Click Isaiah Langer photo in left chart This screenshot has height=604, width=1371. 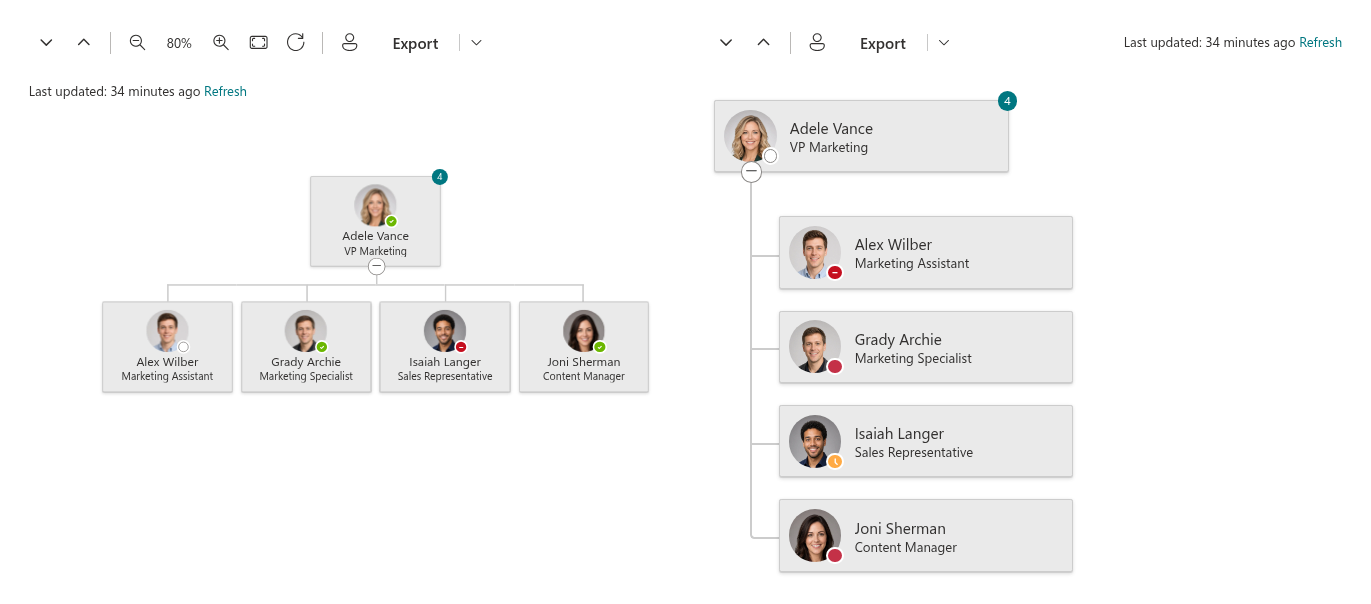coord(445,331)
